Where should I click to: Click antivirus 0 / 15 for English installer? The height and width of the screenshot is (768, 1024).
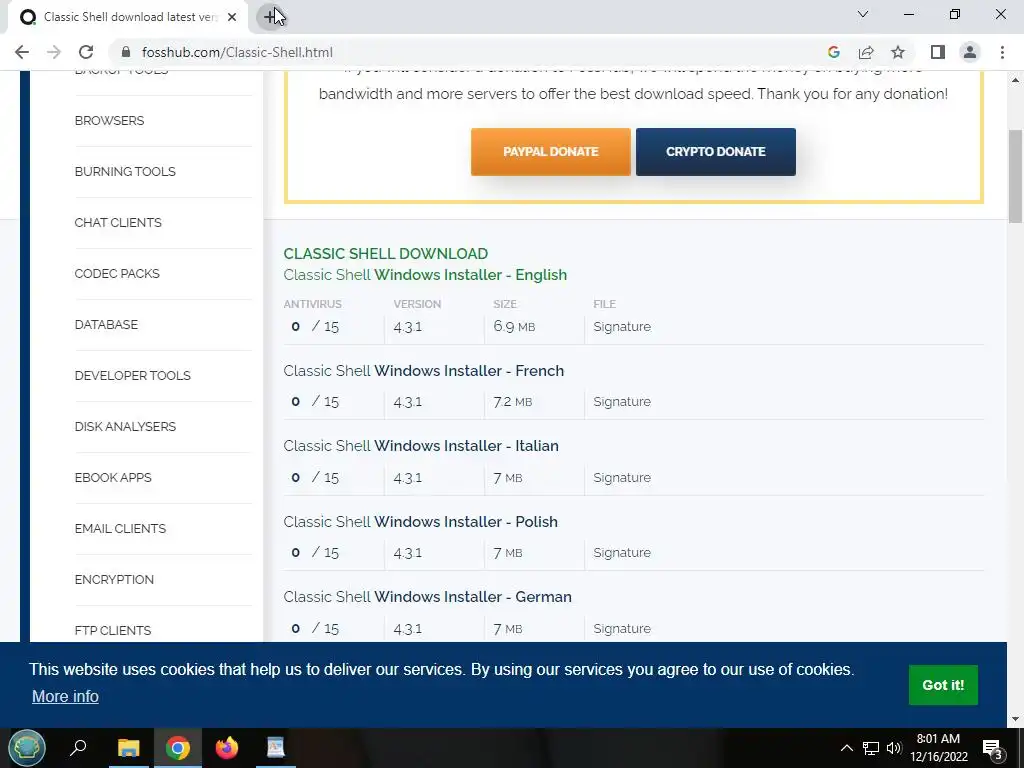pyautogui.click(x=315, y=327)
